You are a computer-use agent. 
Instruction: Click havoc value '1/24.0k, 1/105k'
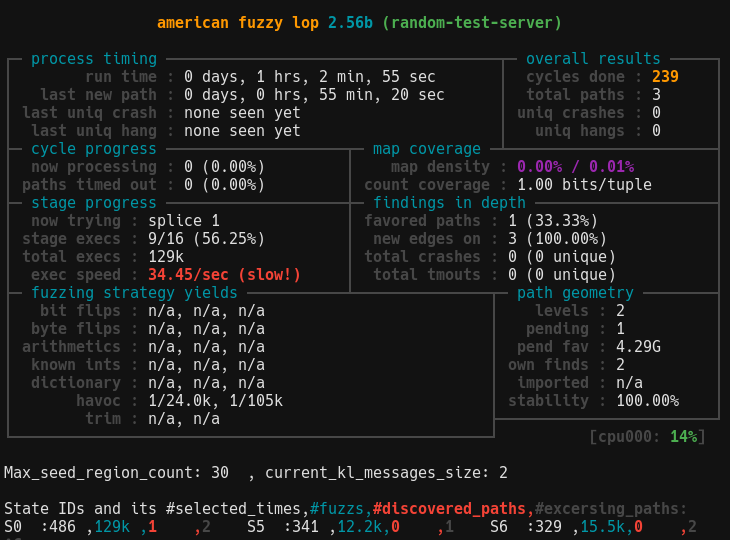tap(216, 401)
